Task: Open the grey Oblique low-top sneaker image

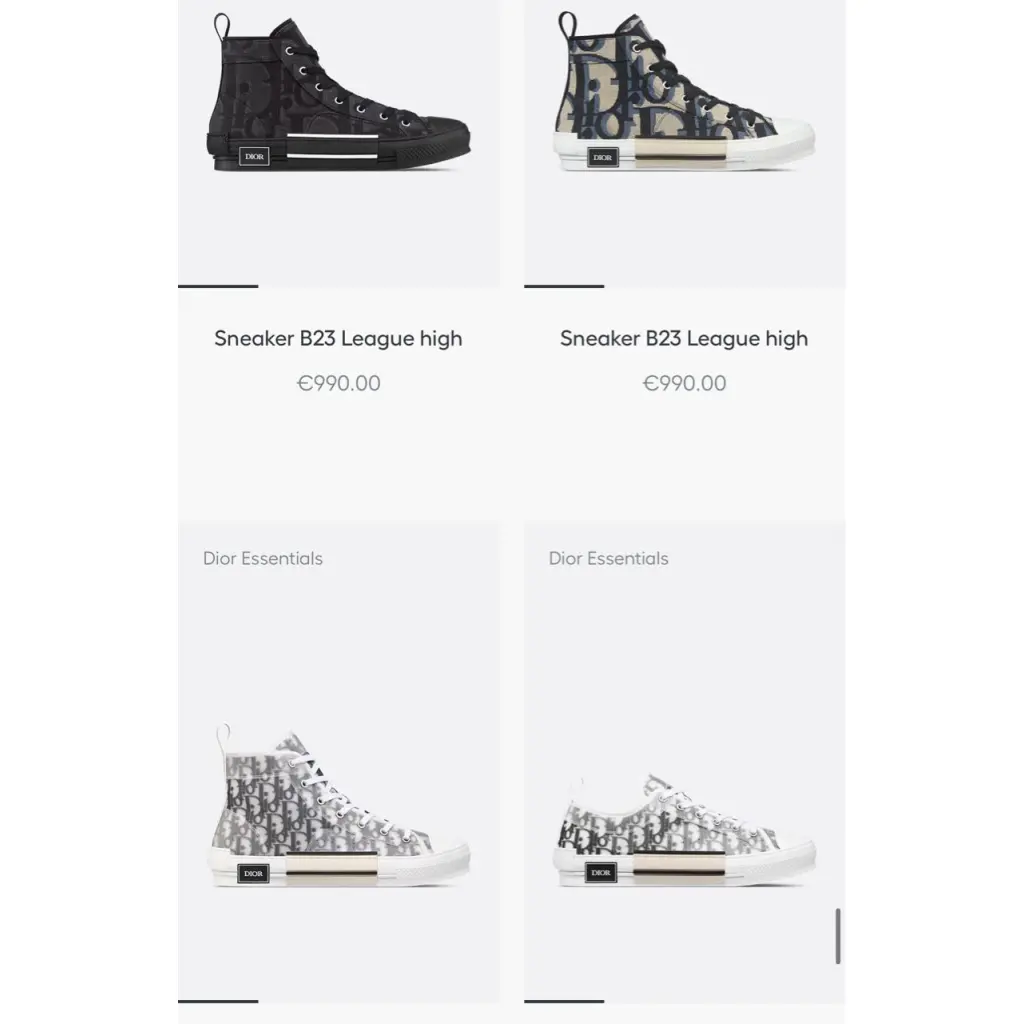Action: 684,829
